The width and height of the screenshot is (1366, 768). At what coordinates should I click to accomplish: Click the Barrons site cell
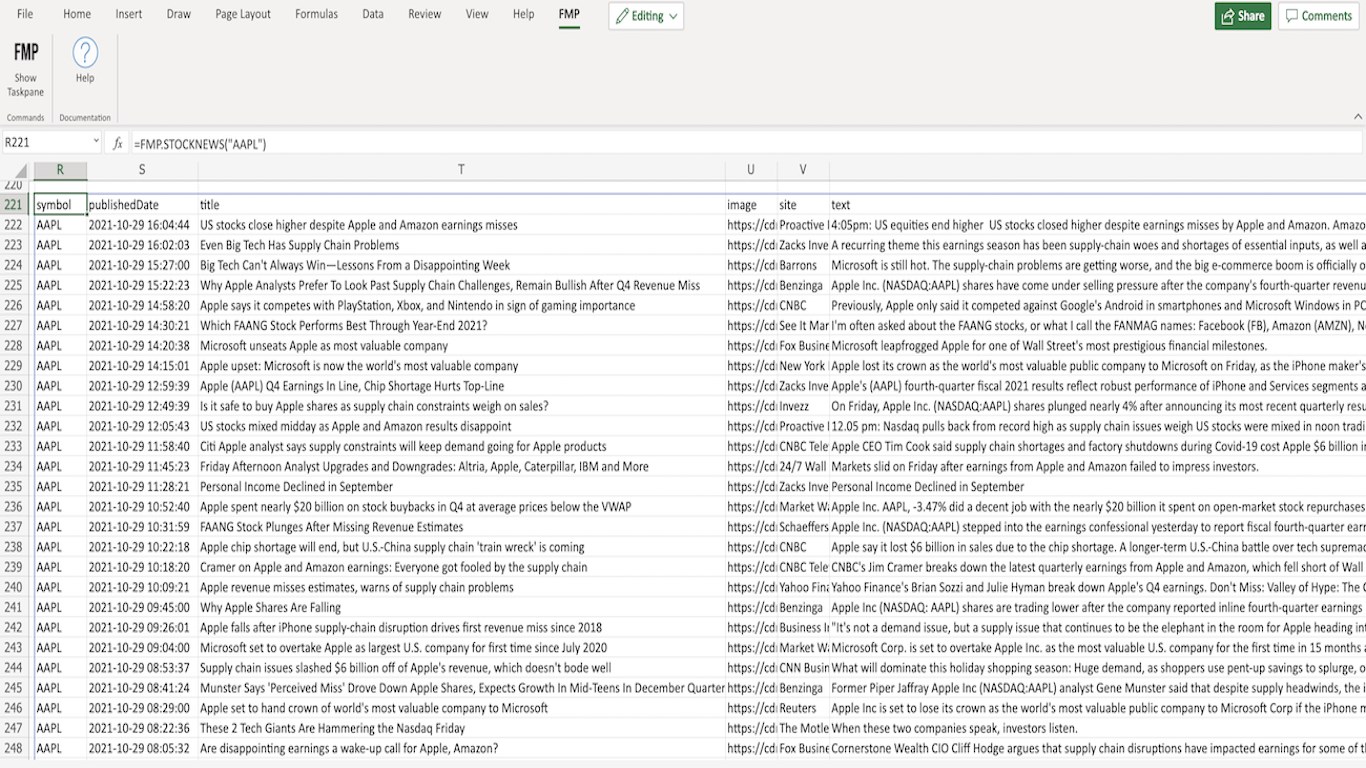pyautogui.click(x=803, y=265)
